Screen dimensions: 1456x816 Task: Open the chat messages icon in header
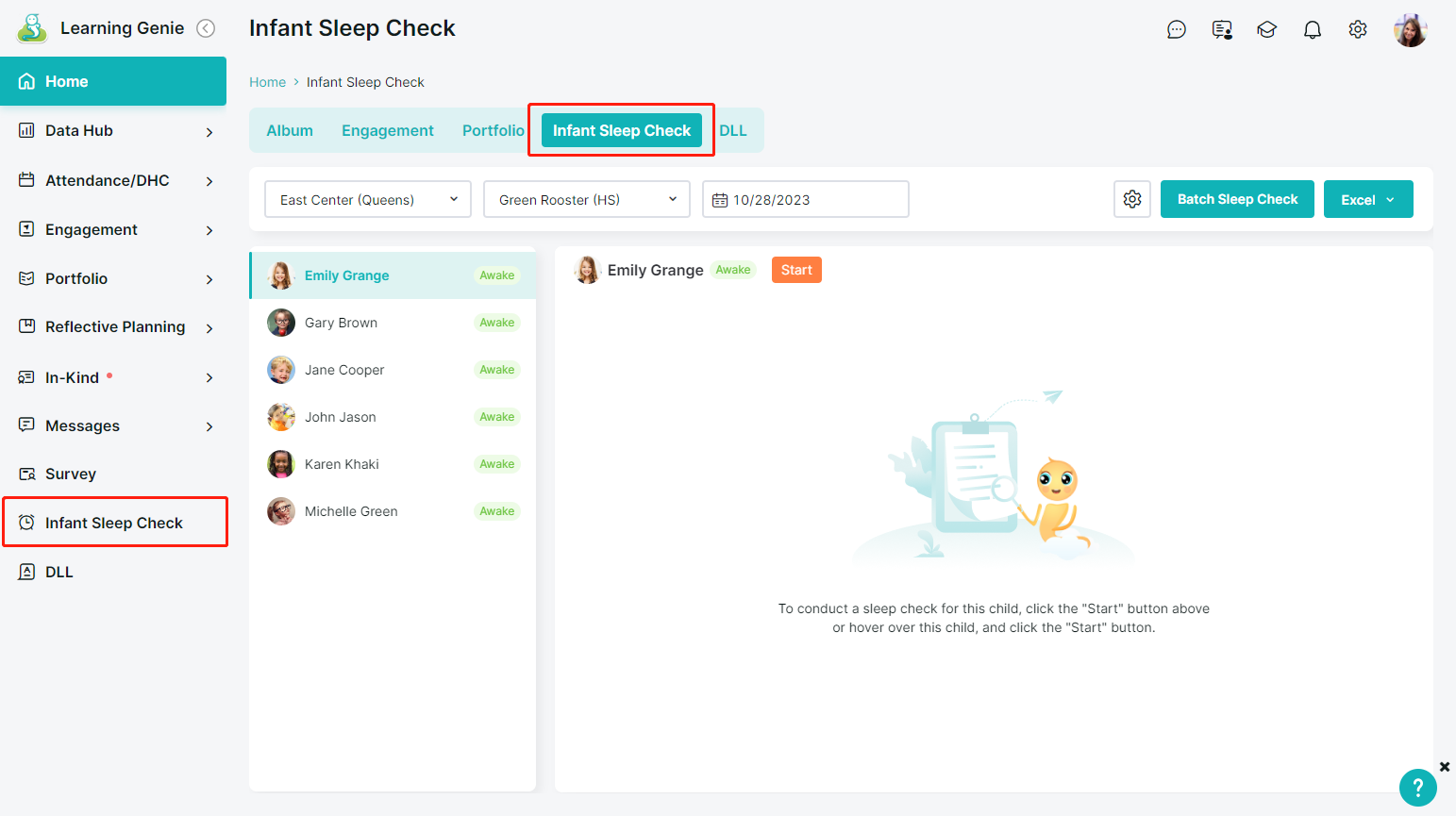(1176, 30)
